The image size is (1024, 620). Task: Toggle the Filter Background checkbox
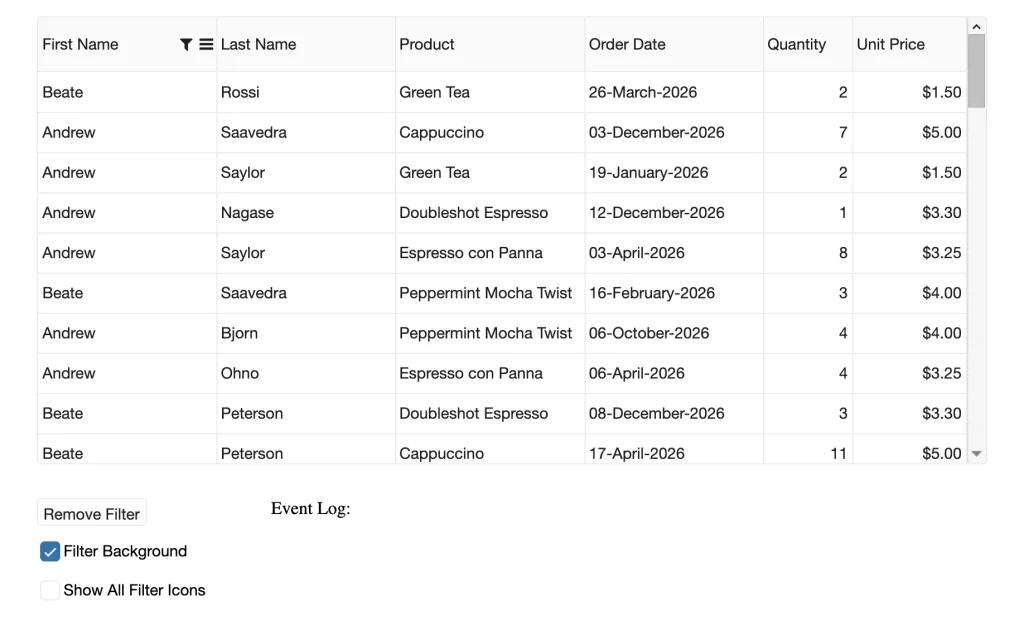coord(50,551)
